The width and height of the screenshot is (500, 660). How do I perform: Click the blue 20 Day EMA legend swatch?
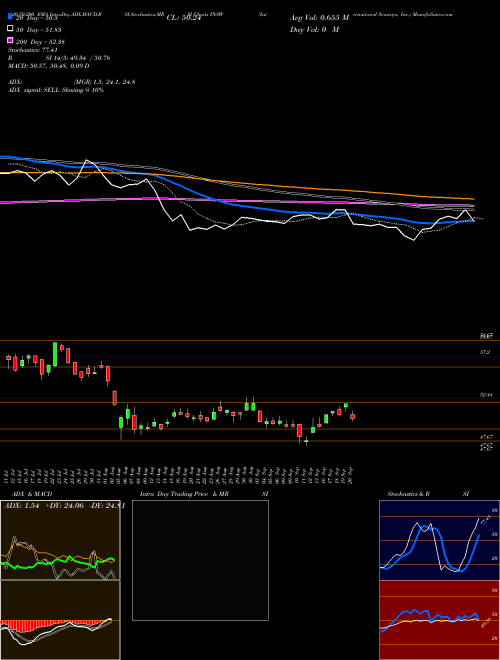coord(10,17)
